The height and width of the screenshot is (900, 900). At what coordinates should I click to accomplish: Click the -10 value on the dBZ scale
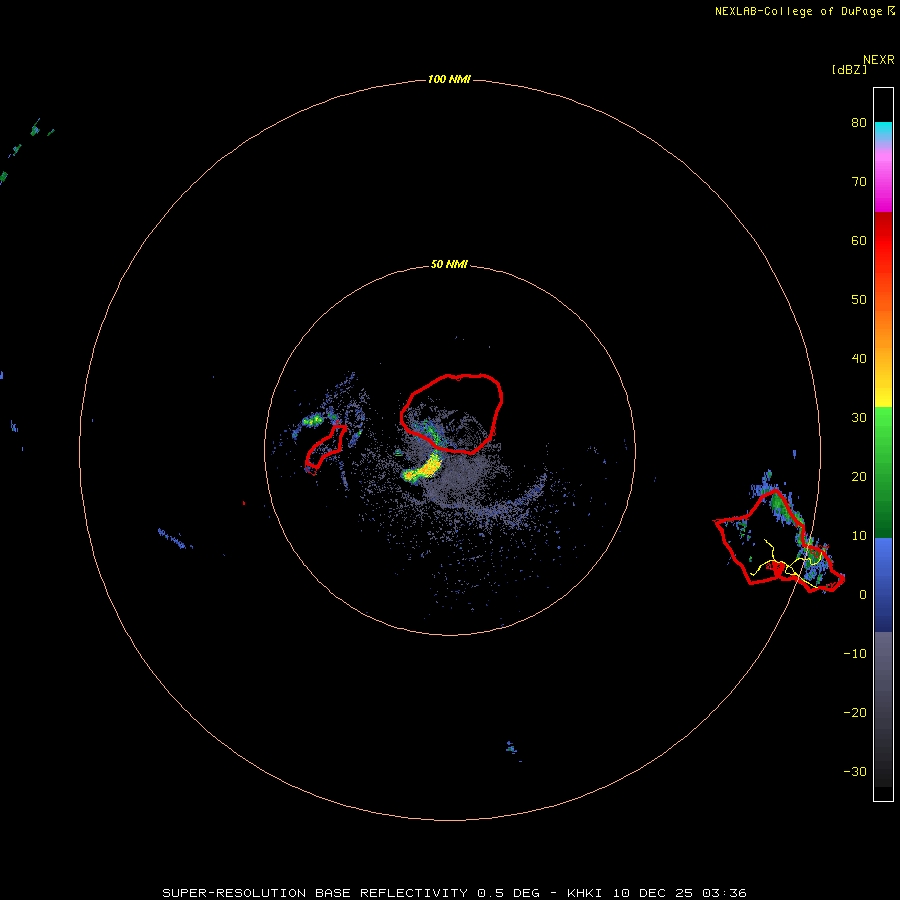tap(855, 654)
